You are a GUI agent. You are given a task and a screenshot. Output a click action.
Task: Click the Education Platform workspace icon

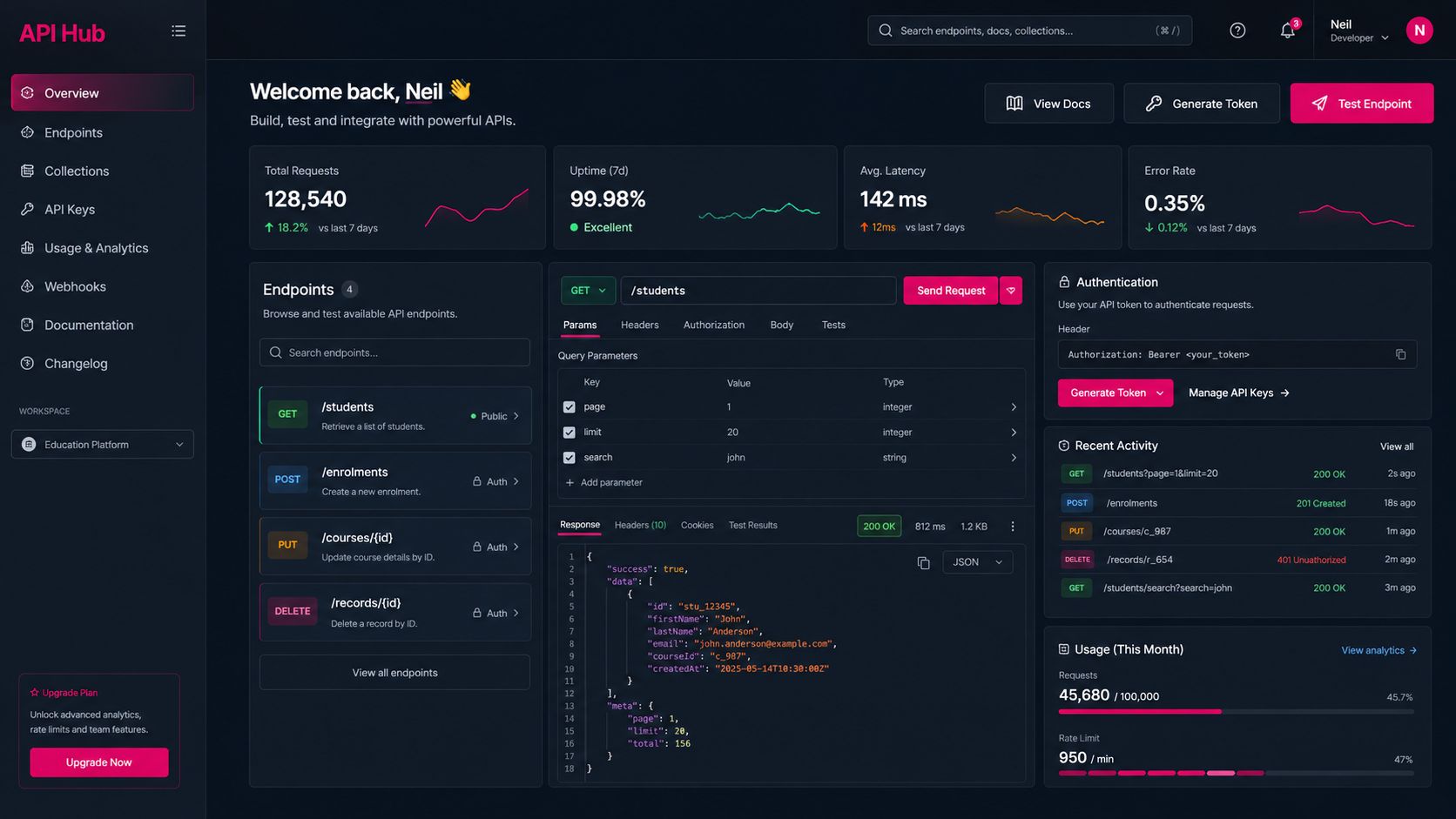(x=29, y=445)
